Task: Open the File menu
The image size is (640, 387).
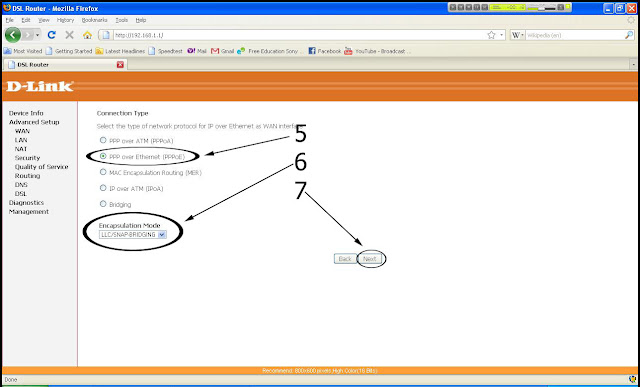Action: point(9,20)
